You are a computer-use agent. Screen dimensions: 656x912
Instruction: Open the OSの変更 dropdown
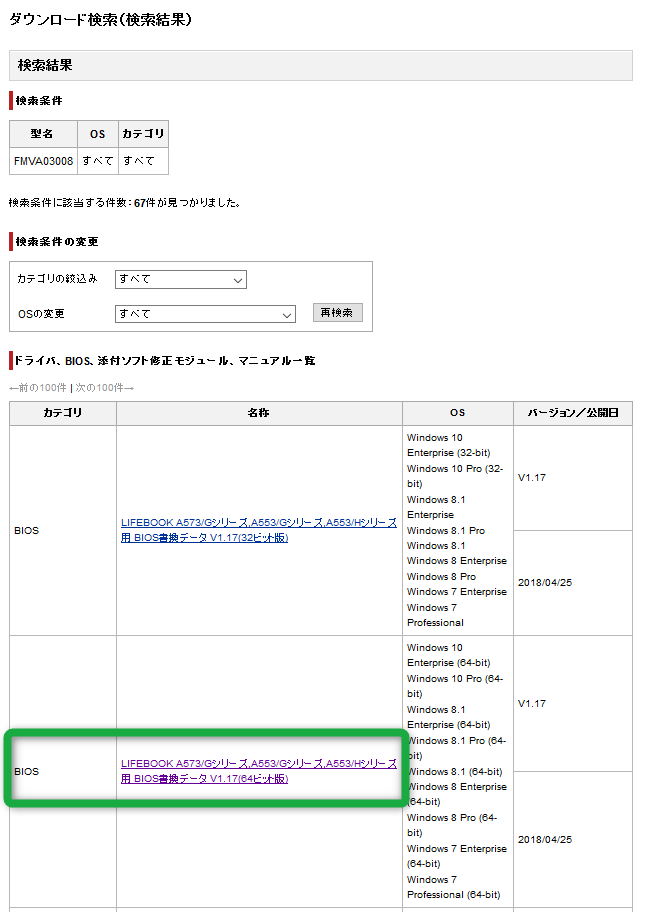click(x=205, y=314)
